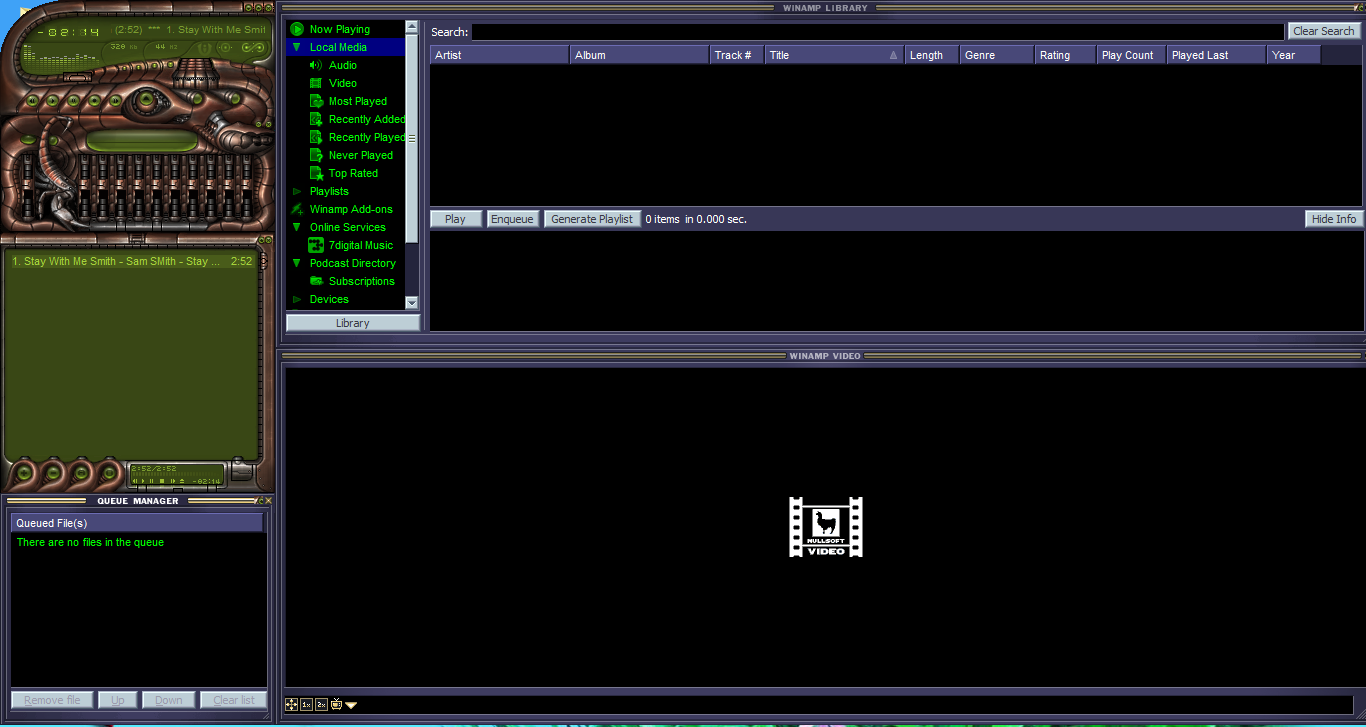
Task: Open Winamp Add-ons in library tree
Action: pyautogui.click(x=351, y=209)
